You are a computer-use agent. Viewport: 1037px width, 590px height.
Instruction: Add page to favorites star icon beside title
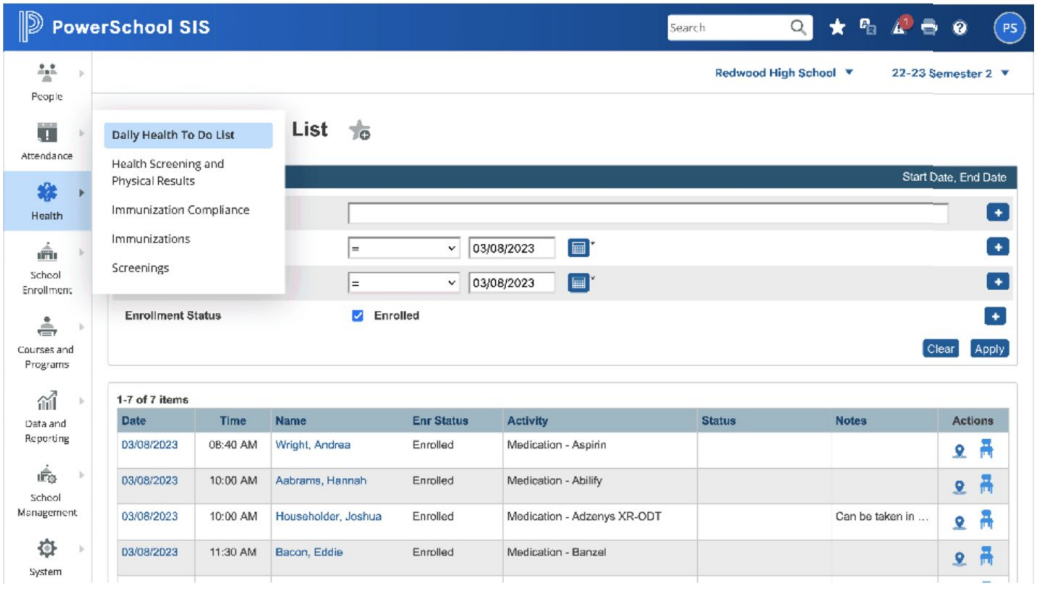(360, 131)
